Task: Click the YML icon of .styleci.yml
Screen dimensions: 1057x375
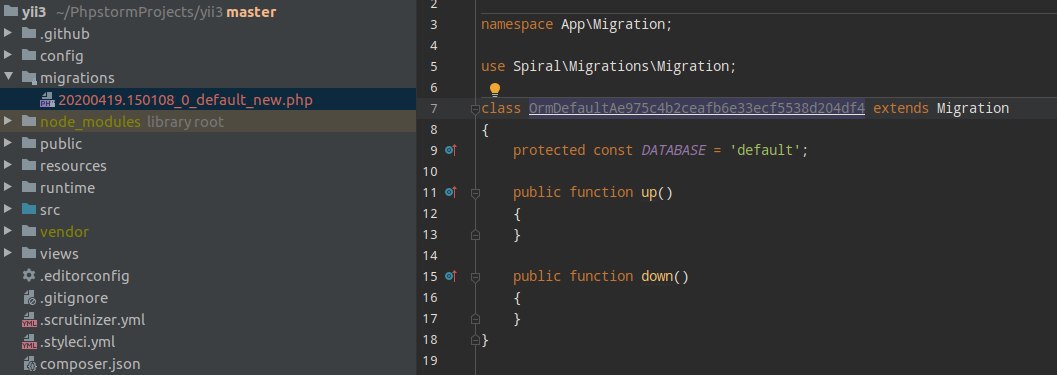Action: coord(29,342)
